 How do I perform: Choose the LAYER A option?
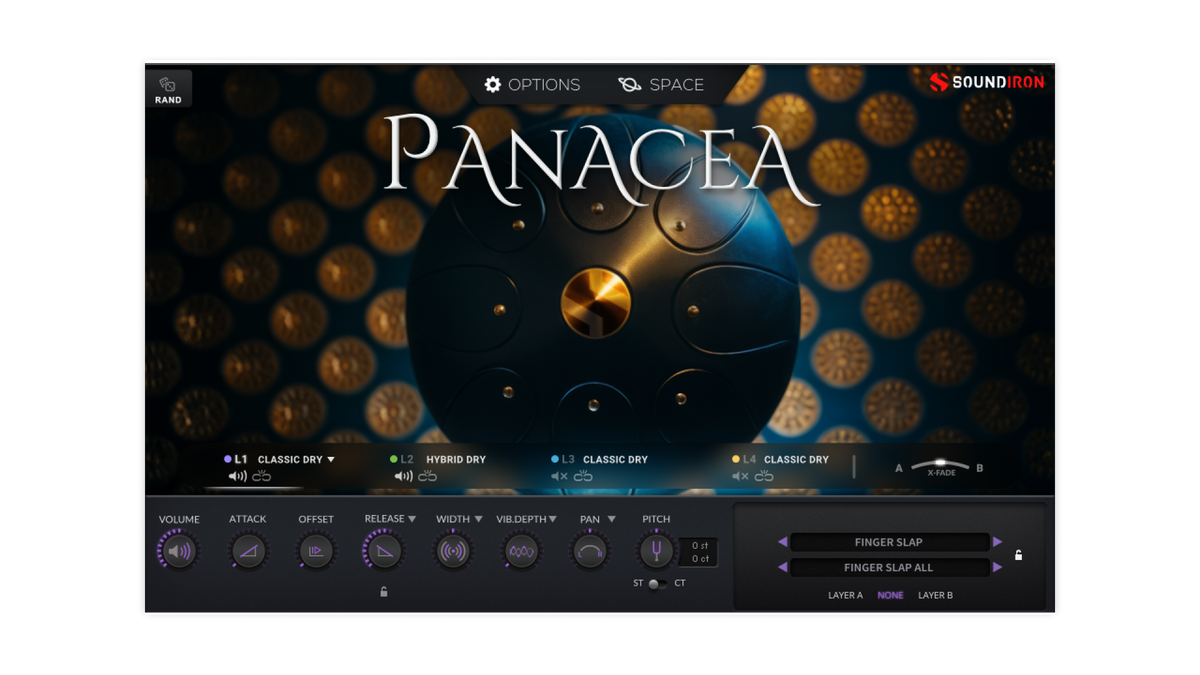click(845, 595)
